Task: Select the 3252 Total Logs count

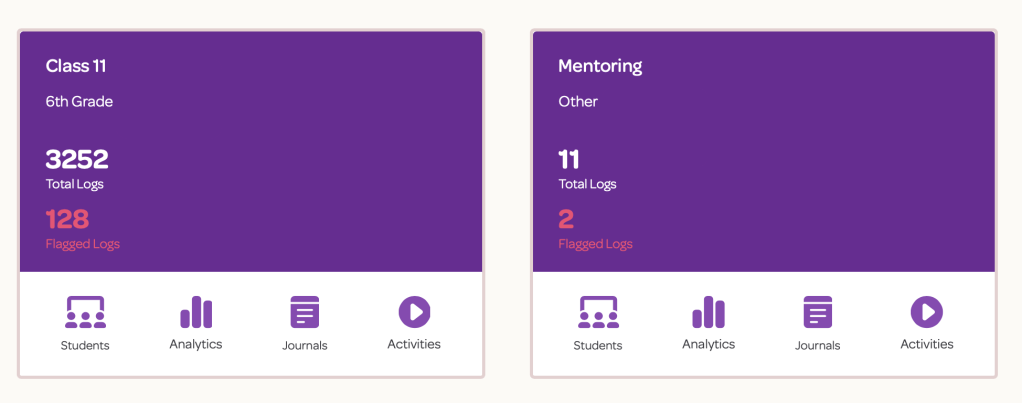Action: tap(77, 160)
